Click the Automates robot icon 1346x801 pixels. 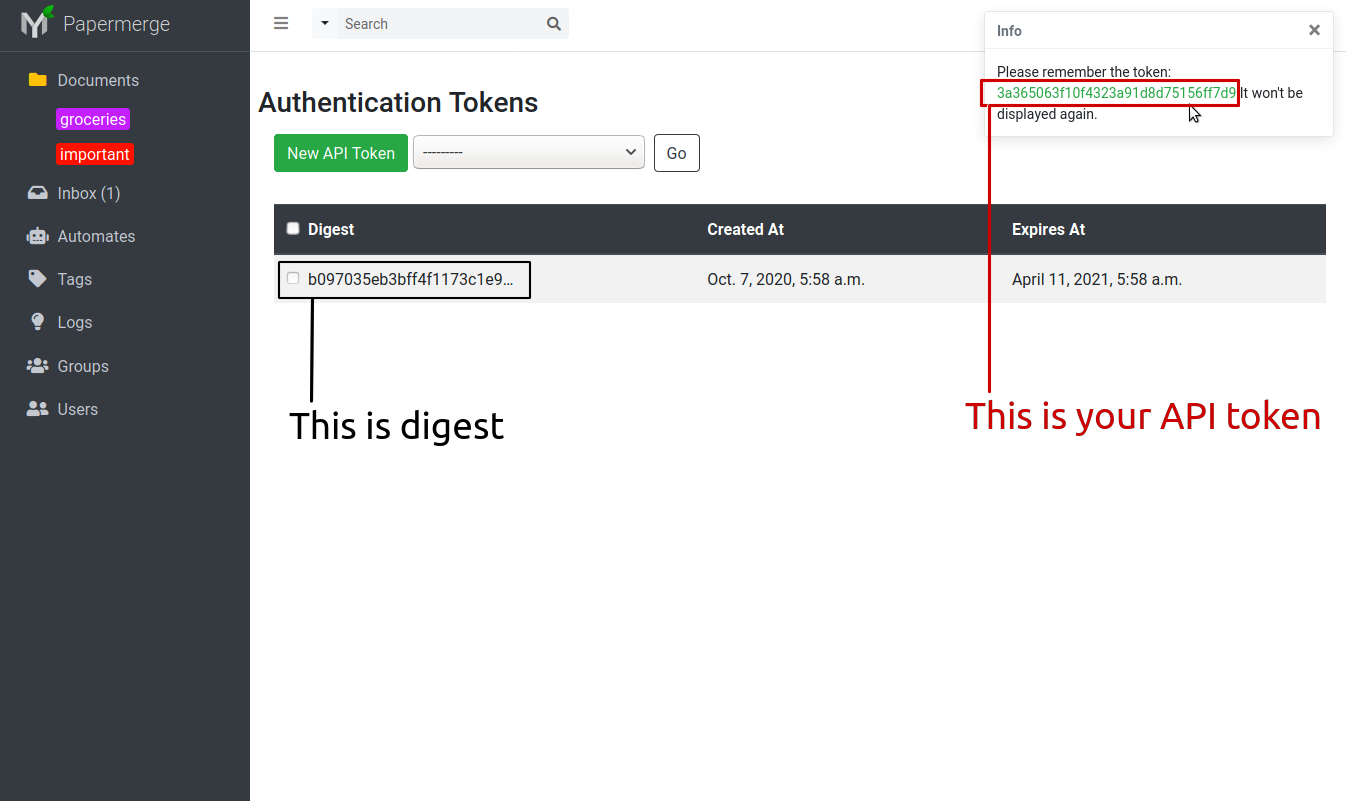point(38,236)
